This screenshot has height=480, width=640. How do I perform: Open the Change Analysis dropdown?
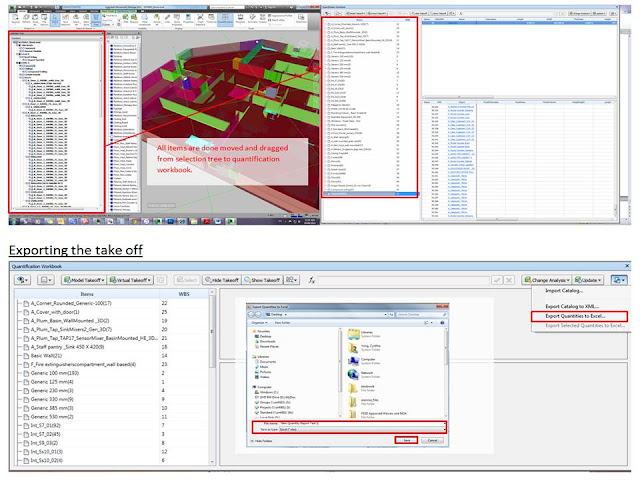[x=547, y=280]
